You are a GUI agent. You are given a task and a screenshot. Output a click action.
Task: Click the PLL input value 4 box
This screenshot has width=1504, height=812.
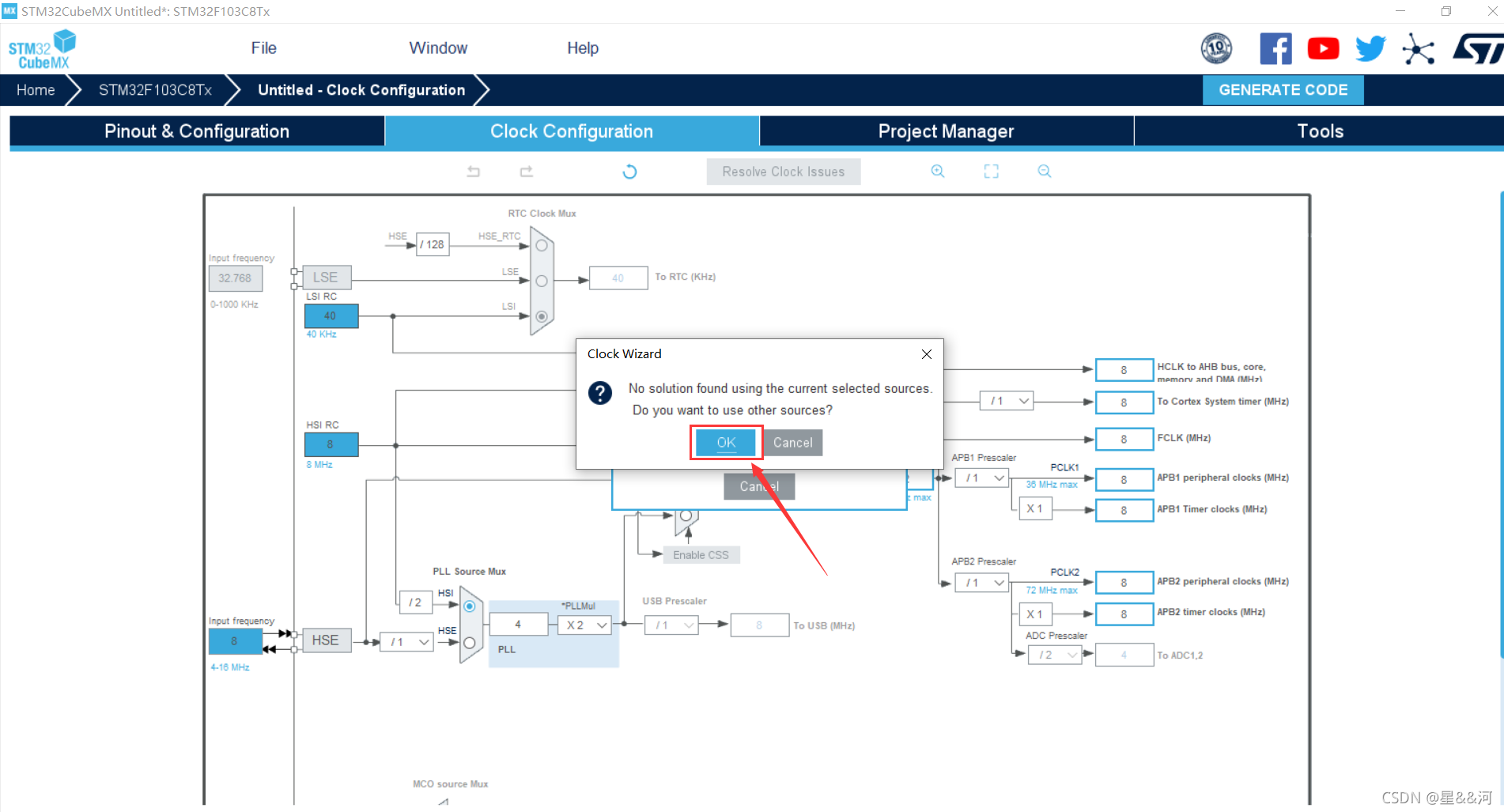[x=519, y=625]
